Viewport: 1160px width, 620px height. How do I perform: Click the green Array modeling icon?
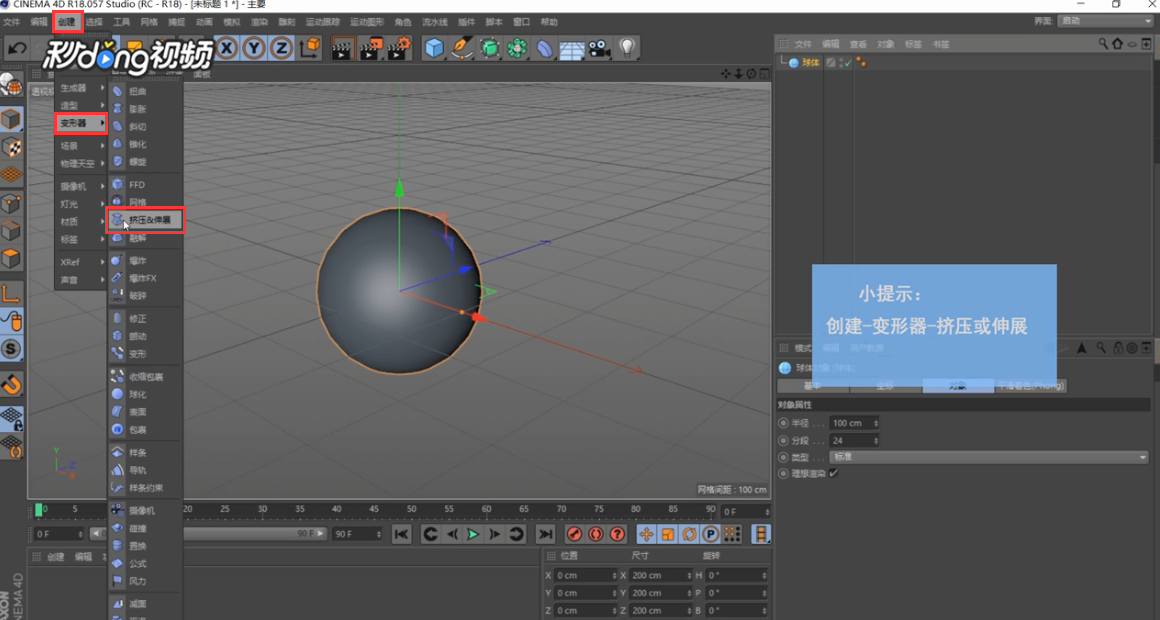coord(516,49)
